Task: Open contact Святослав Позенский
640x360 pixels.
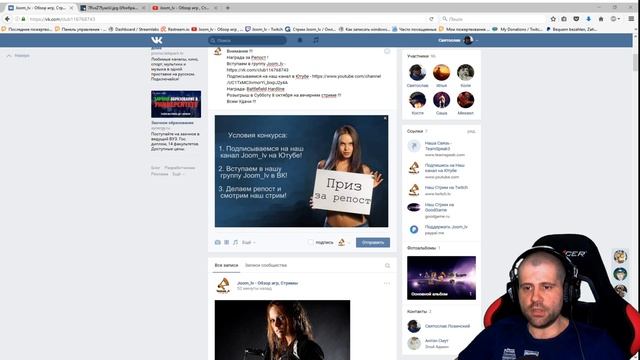Action: point(447,326)
